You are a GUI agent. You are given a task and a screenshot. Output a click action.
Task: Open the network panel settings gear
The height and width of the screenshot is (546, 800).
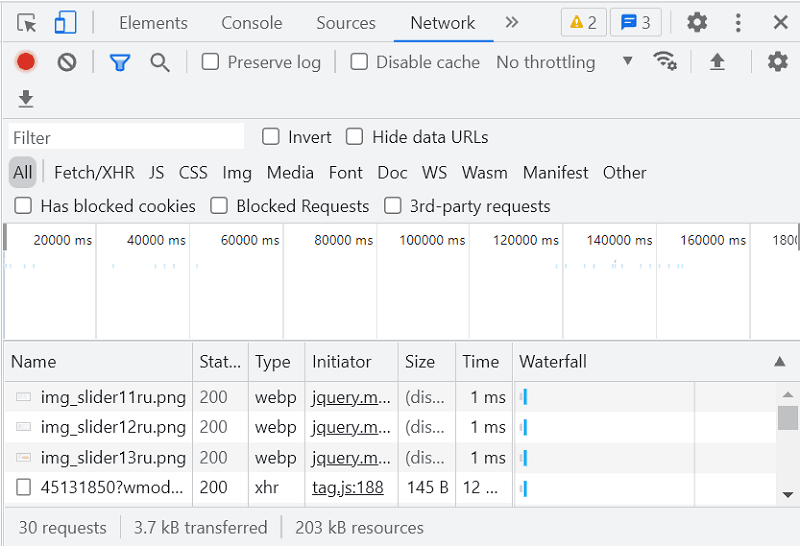point(778,62)
